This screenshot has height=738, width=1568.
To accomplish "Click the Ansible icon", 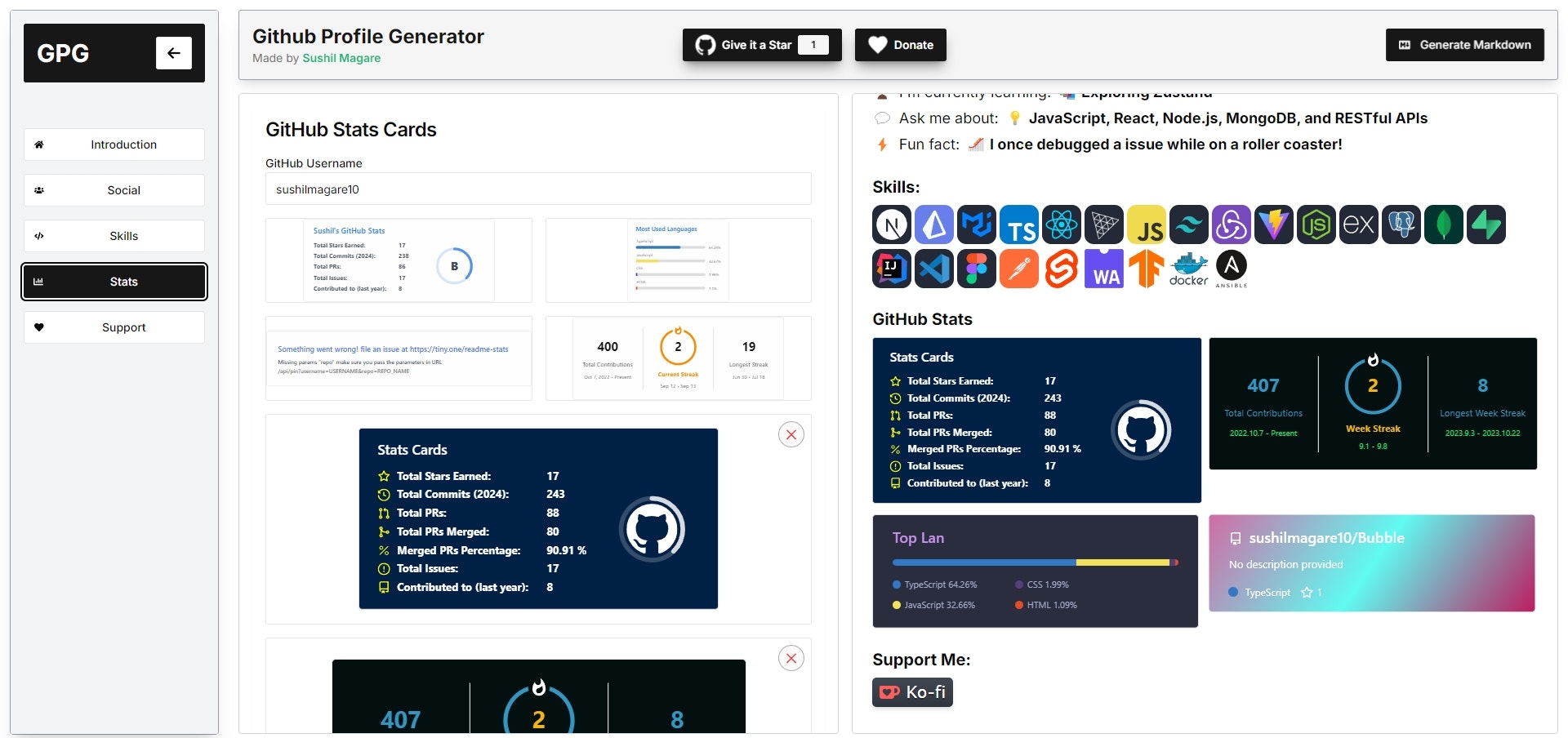I will [1232, 269].
